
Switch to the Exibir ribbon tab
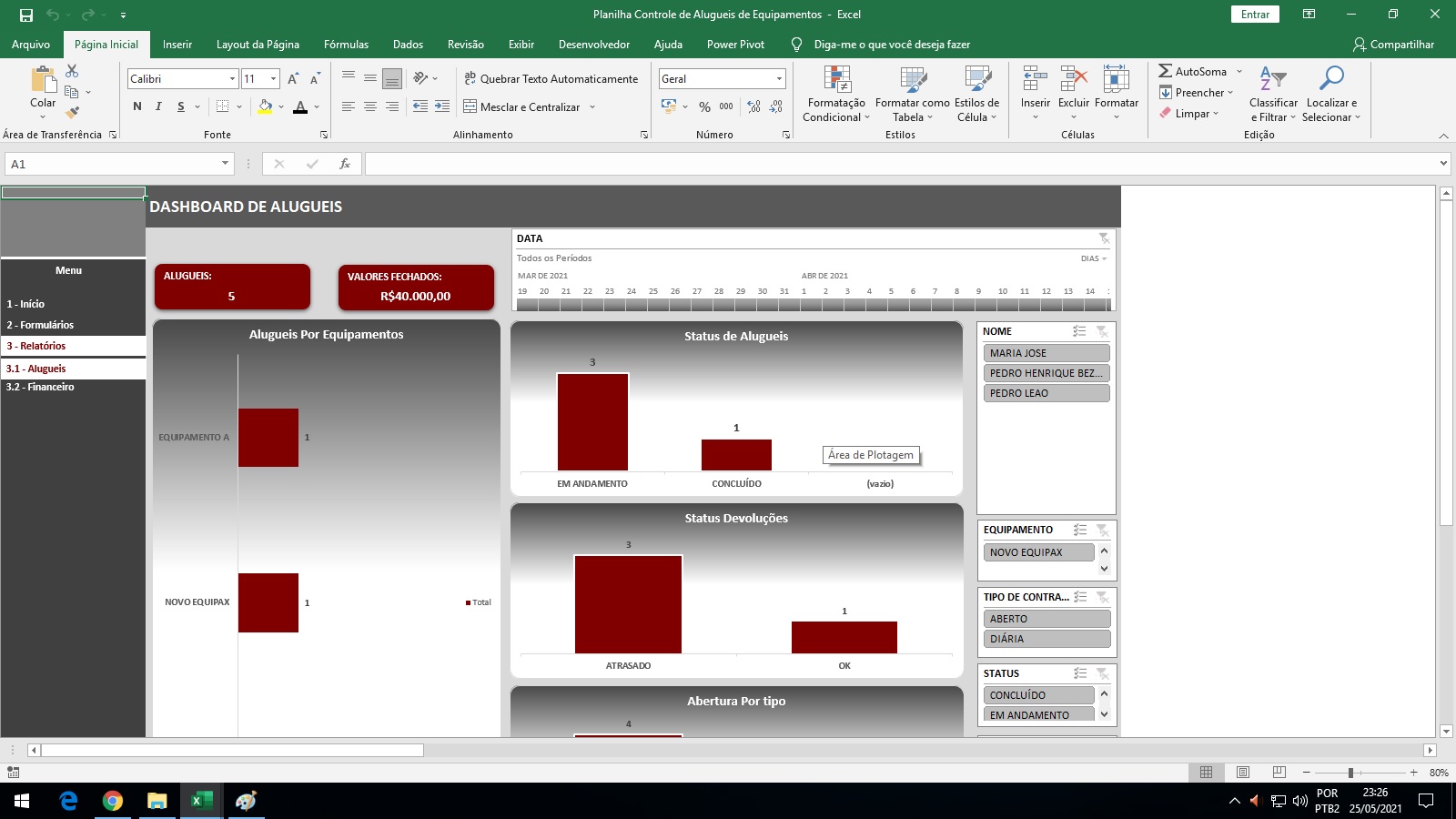[x=521, y=45]
